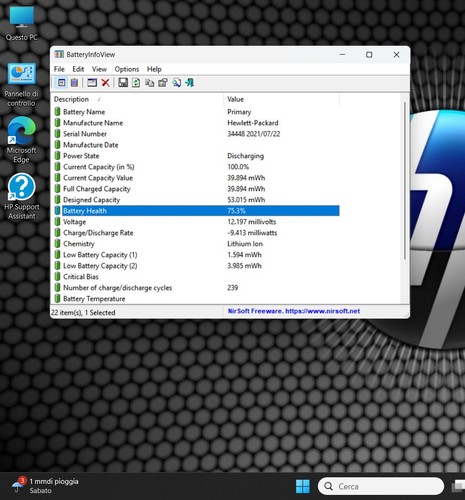The width and height of the screenshot is (465, 500).
Task: Select the Chemistry row
Action: coord(197,244)
